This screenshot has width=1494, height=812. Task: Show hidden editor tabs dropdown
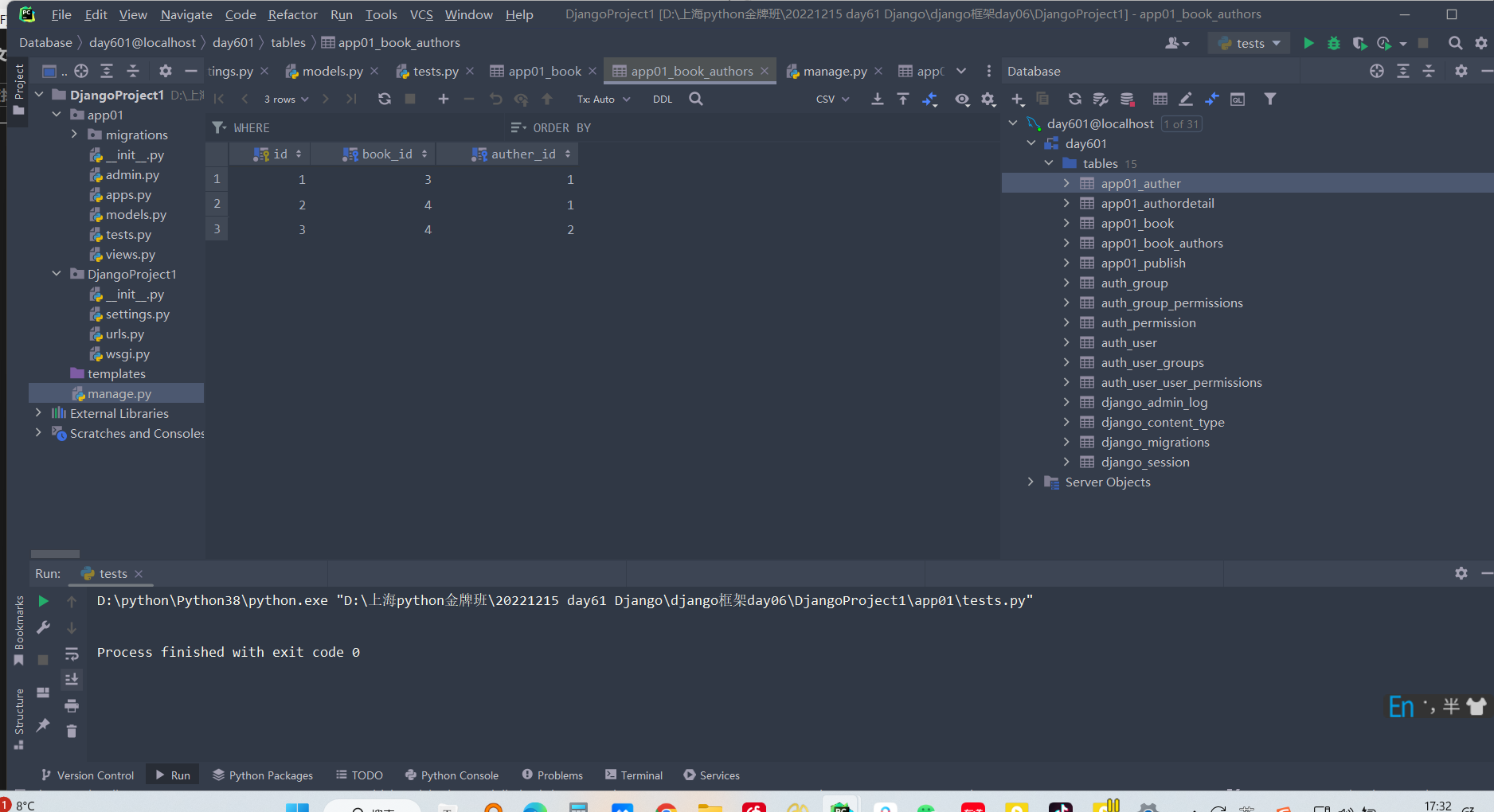click(961, 71)
